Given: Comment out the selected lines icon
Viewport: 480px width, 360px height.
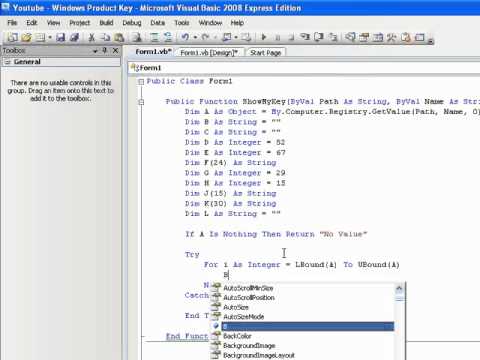Looking at the screenshot, I should 154,37.
